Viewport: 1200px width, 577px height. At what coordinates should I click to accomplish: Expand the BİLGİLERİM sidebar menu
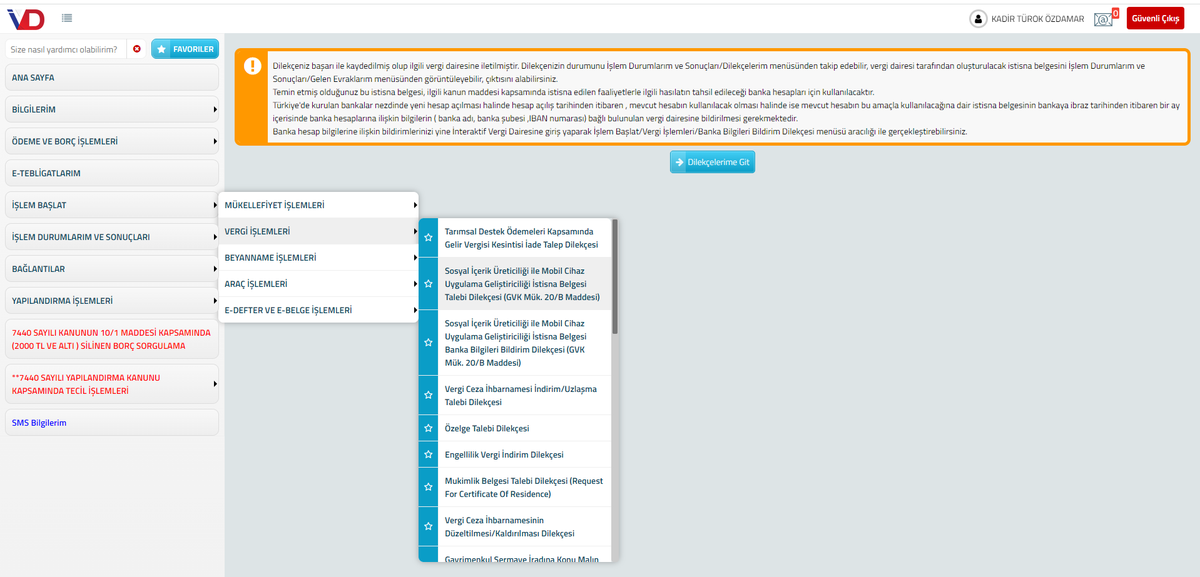coord(110,109)
